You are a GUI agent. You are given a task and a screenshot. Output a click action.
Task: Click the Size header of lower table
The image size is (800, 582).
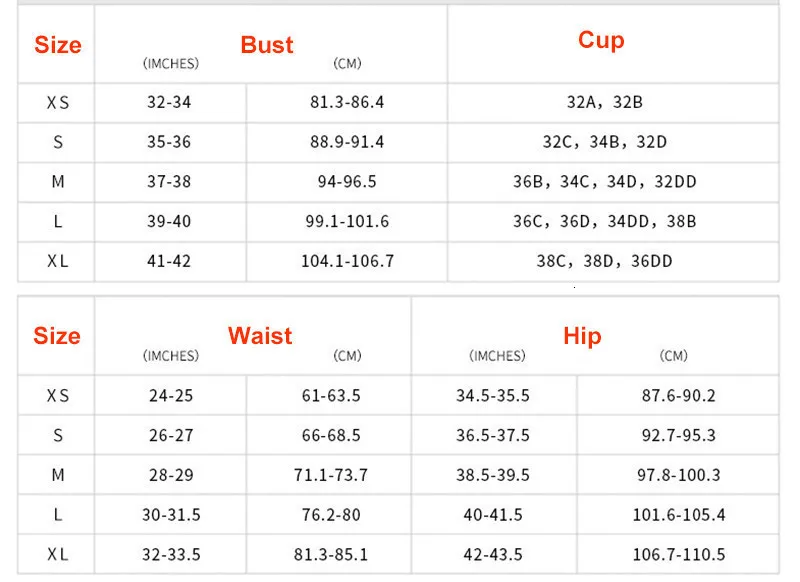(x=57, y=336)
